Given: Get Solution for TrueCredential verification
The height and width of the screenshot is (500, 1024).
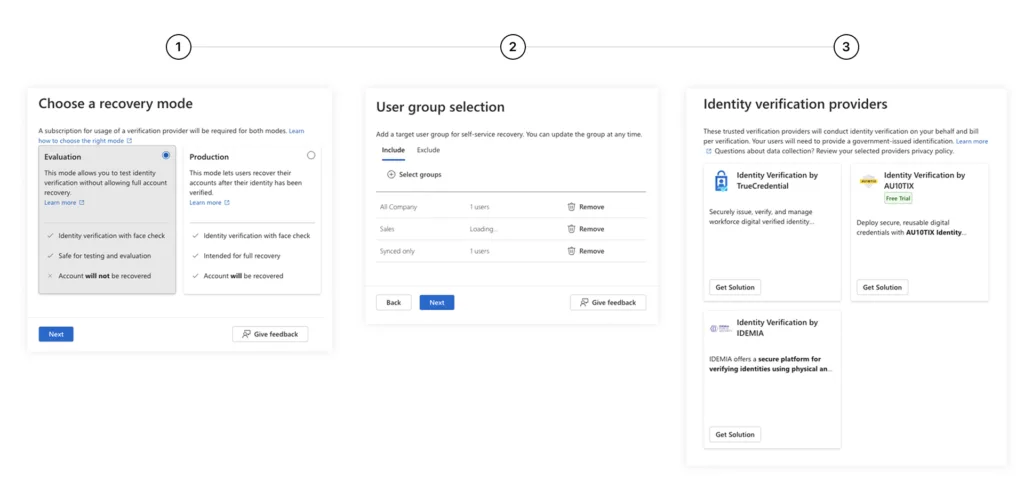Looking at the screenshot, I should click(x=735, y=287).
